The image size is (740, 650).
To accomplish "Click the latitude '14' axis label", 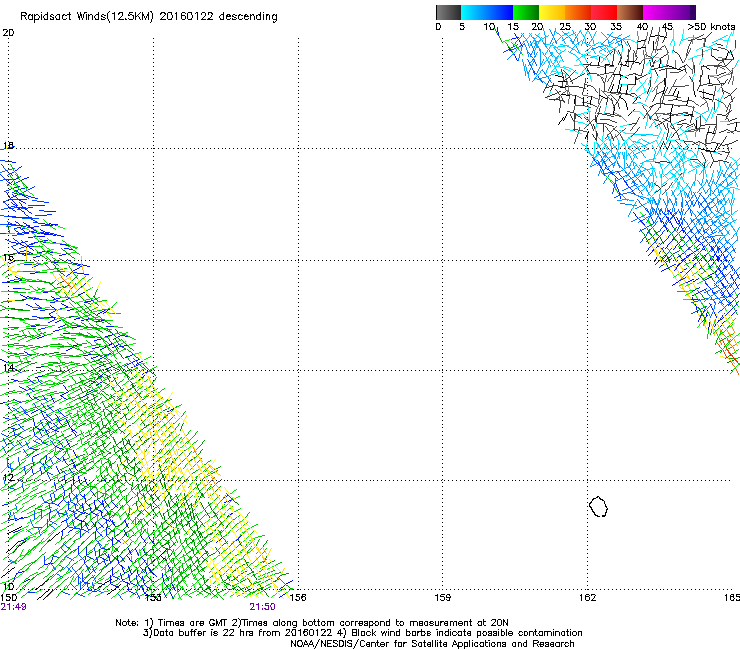I will tap(8, 368).
